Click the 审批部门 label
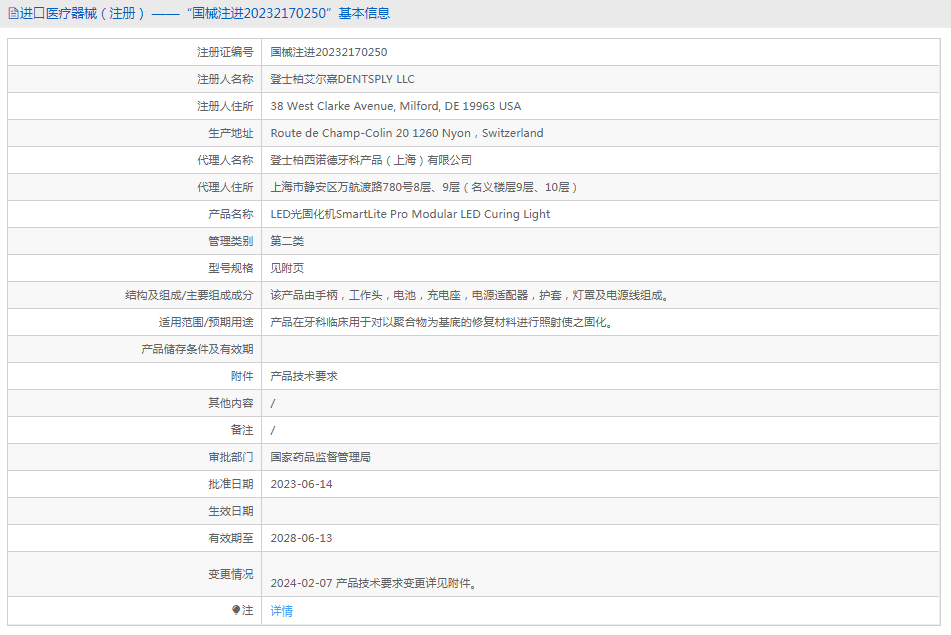 (230, 457)
